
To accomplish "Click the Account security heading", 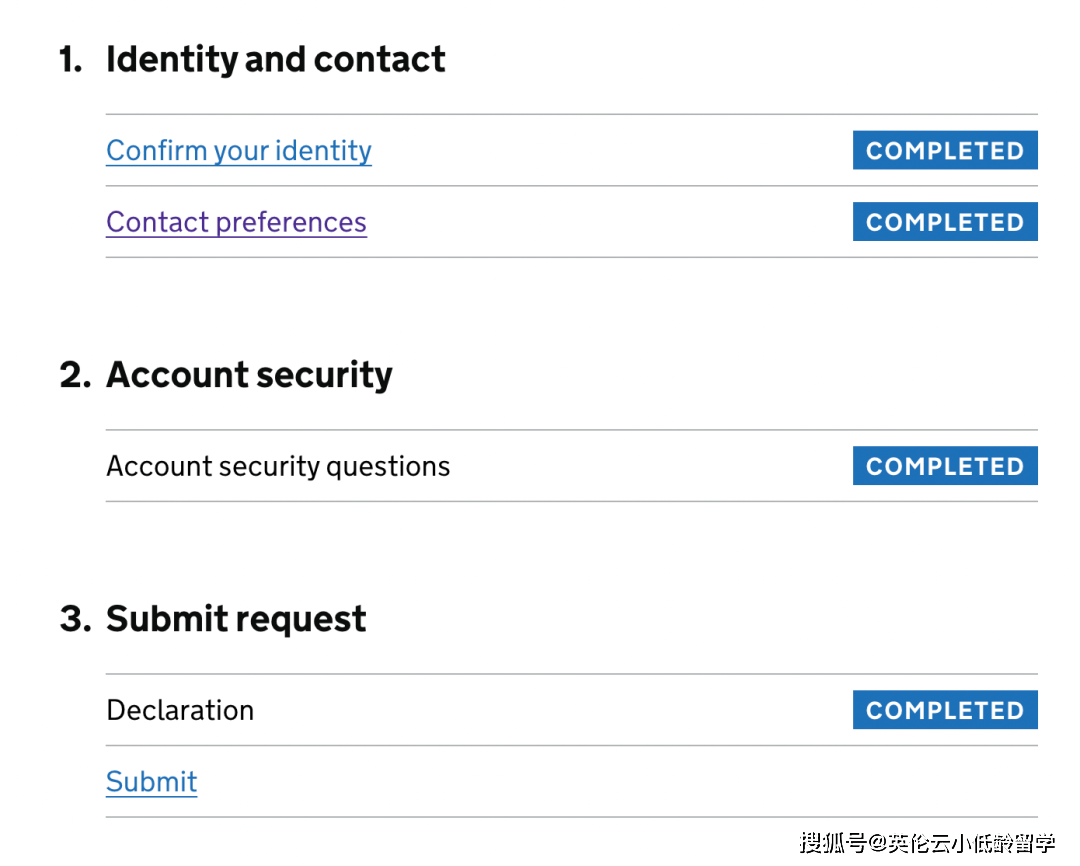I will 249,375.
